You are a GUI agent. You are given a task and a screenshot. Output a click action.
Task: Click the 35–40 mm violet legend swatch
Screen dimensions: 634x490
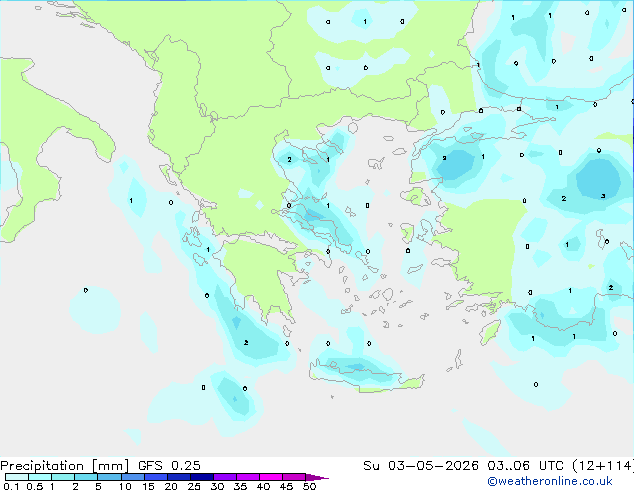[248, 477]
